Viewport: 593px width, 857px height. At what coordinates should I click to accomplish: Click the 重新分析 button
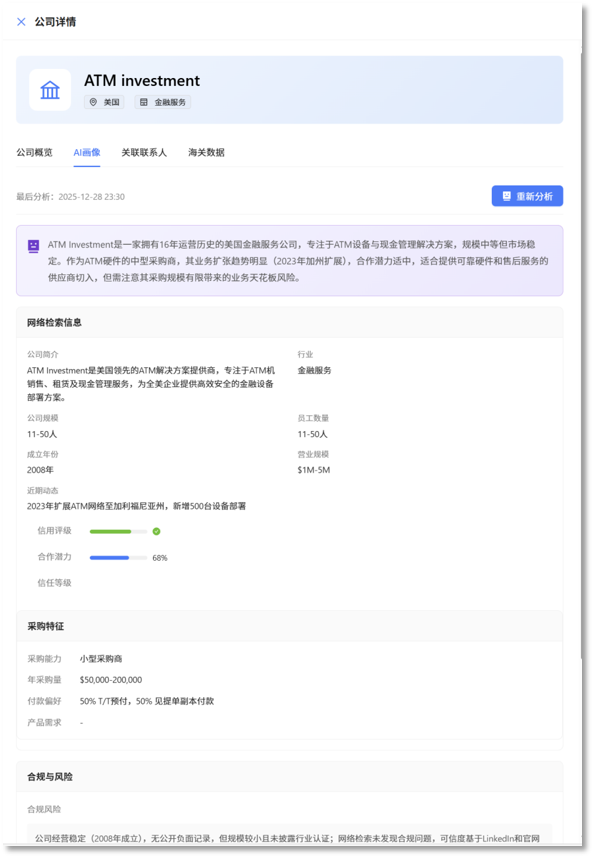point(527,196)
